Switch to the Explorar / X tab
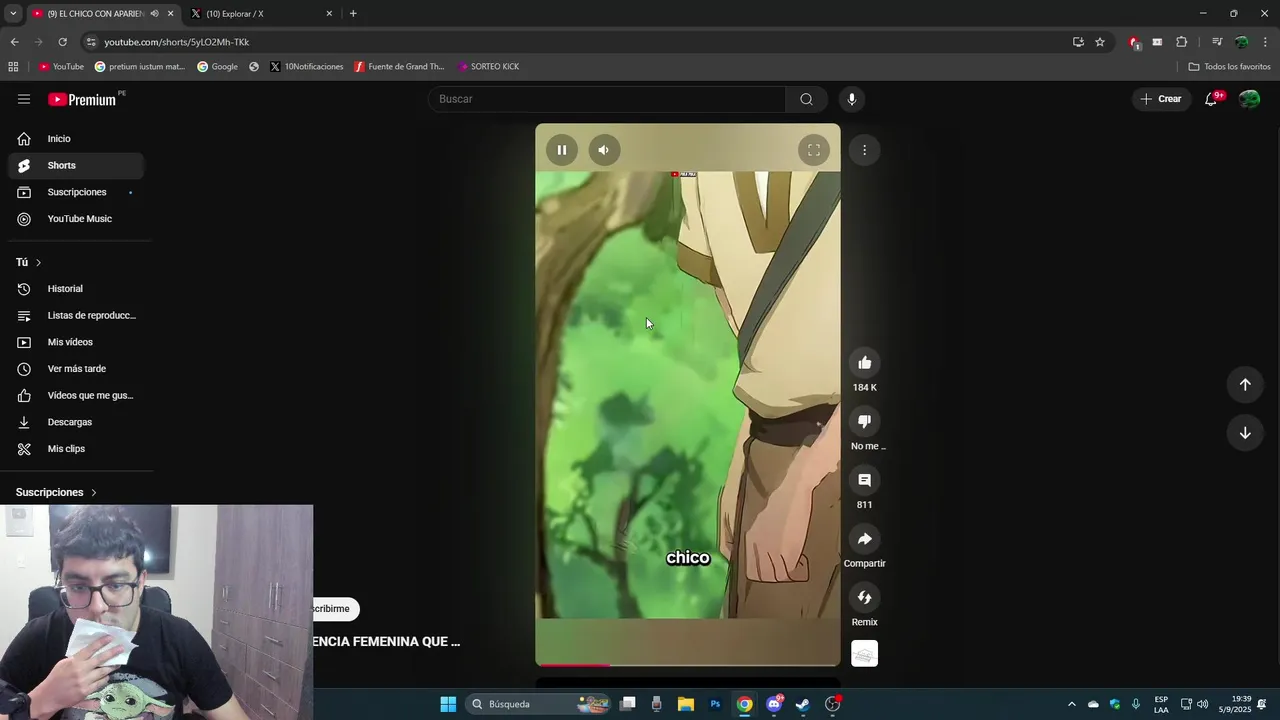Viewport: 1280px width, 720px height. [262, 14]
